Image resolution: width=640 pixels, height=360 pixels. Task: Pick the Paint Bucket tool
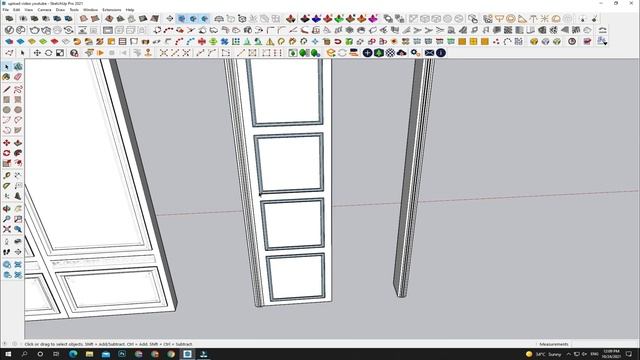click(x=7, y=77)
